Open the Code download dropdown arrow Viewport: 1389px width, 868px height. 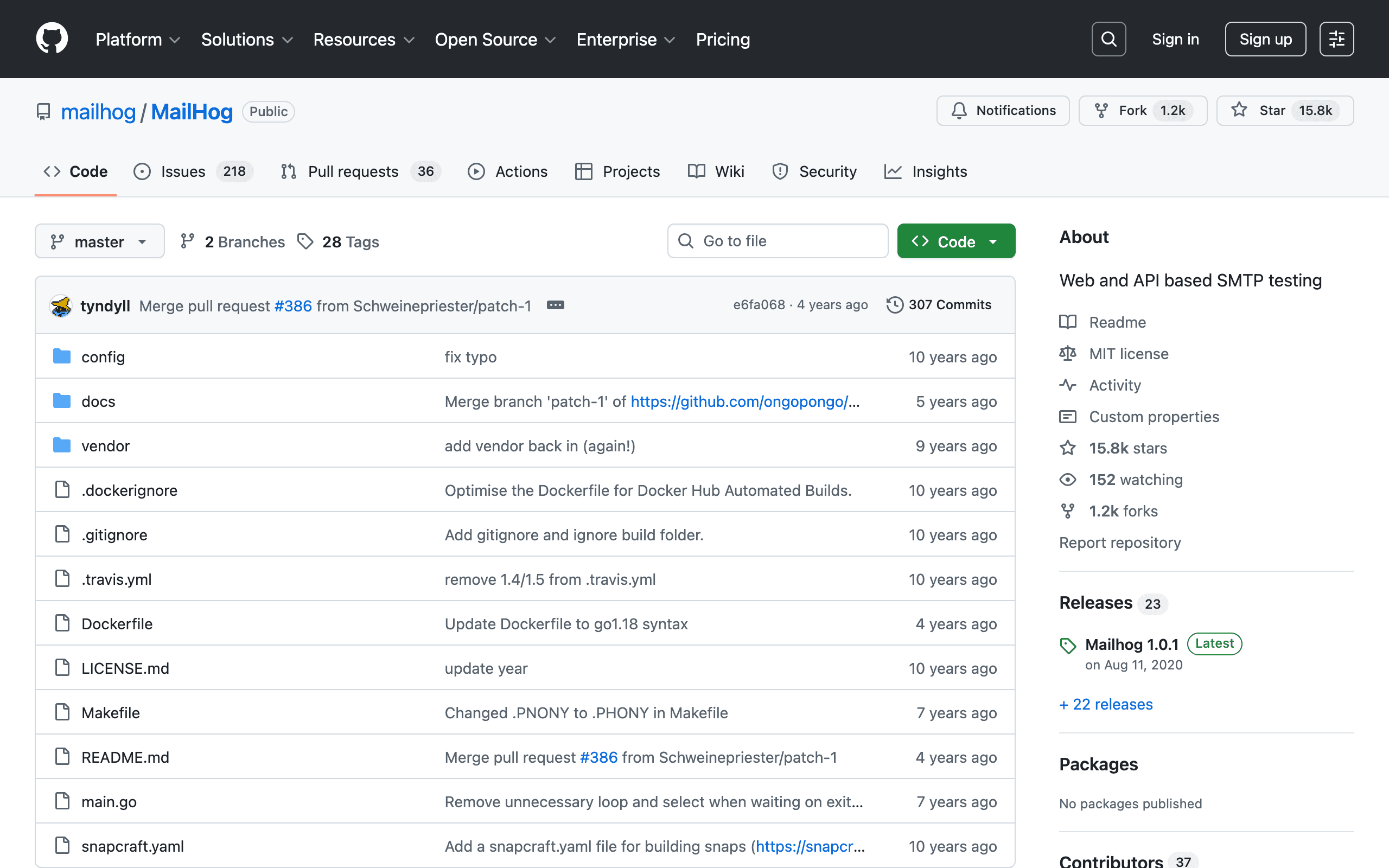click(x=993, y=240)
